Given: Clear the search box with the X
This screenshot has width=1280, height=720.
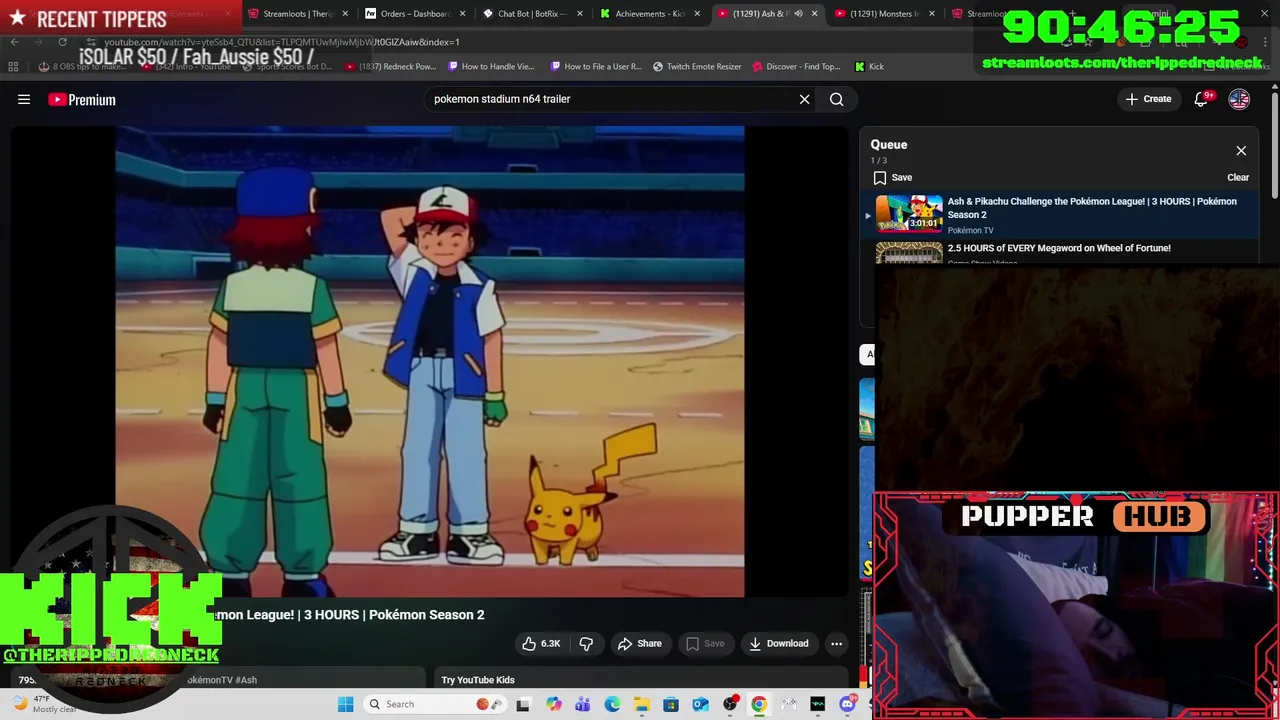Looking at the screenshot, I should pyautogui.click(x=804, y=99).
